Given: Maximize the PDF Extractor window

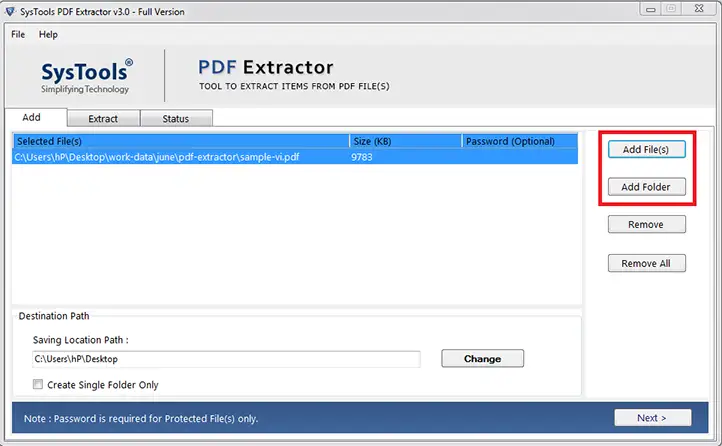Looking at the screenshot, I should [x=671, y=9].
